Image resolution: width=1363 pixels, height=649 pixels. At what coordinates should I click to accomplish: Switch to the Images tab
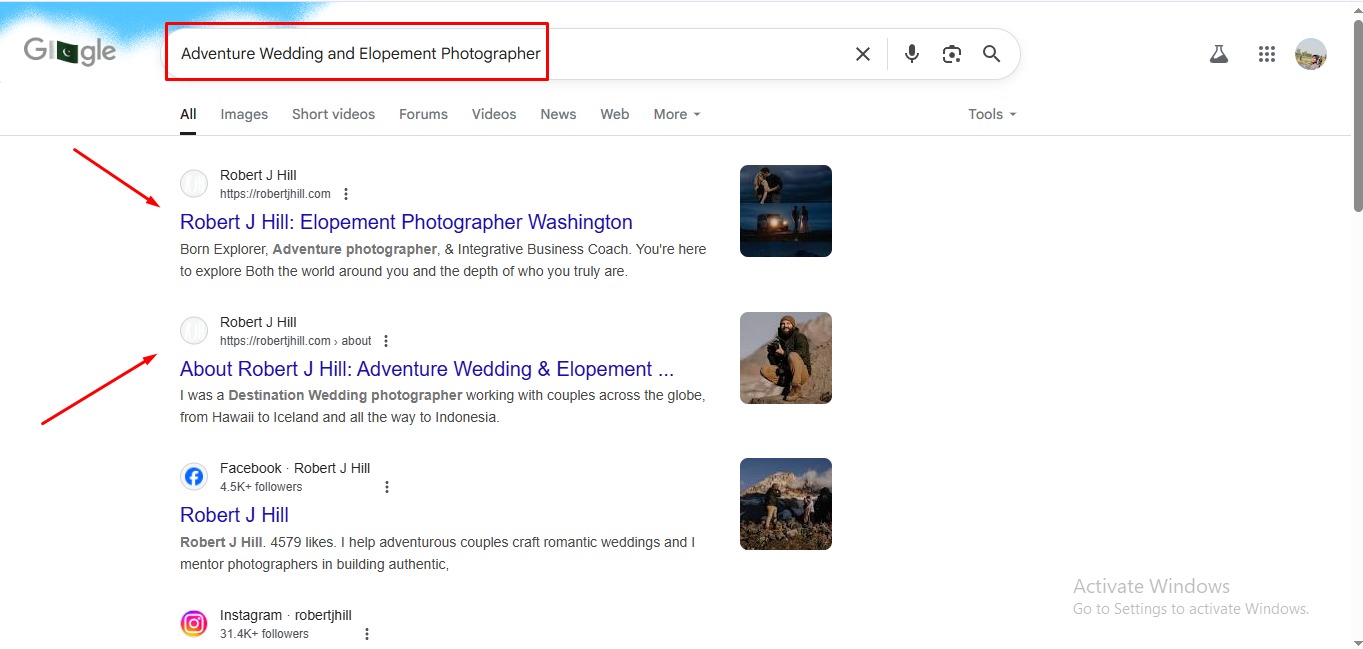pyautogui.click(x=244, y=114)
